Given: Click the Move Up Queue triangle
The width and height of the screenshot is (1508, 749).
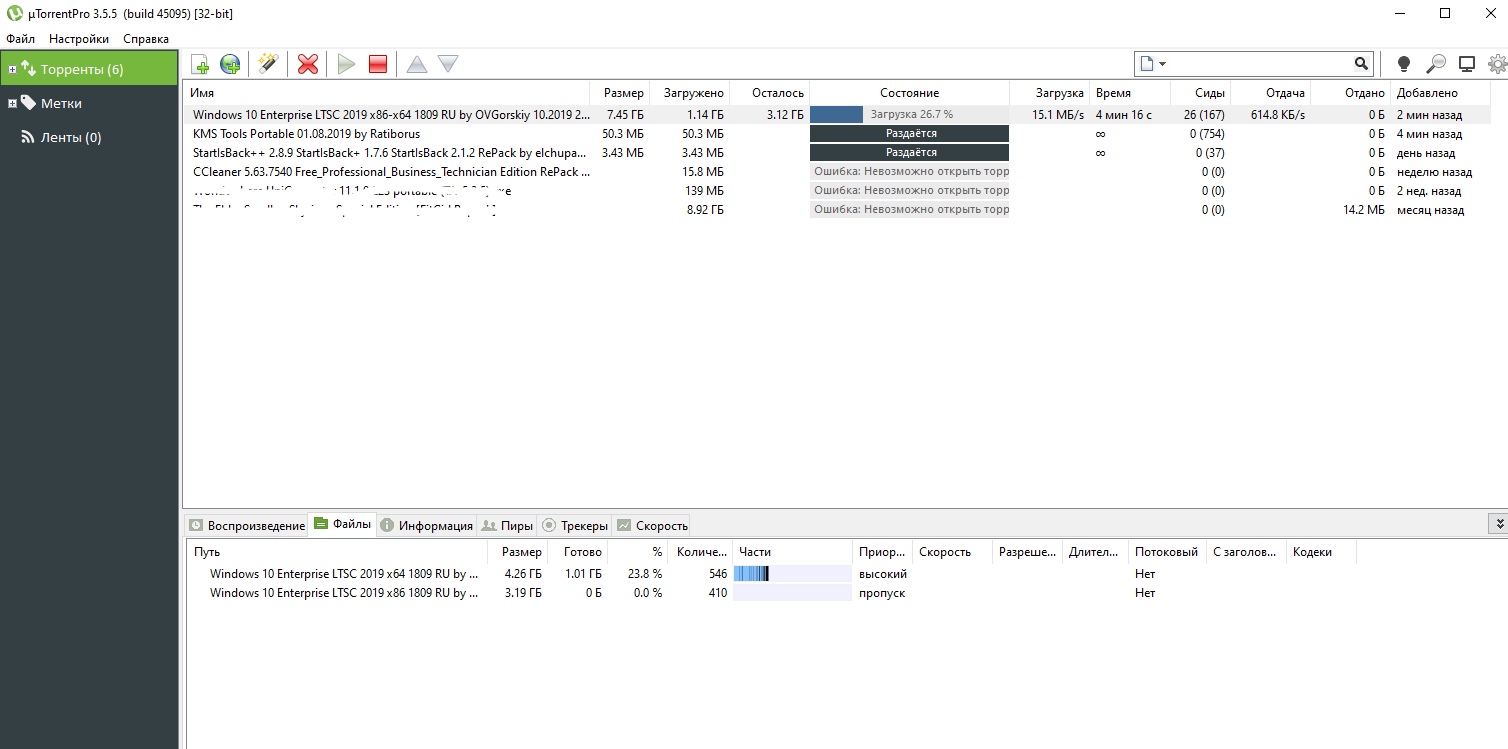Looking at the screenshot, I should pyautogui.click(x=417, y=64).
